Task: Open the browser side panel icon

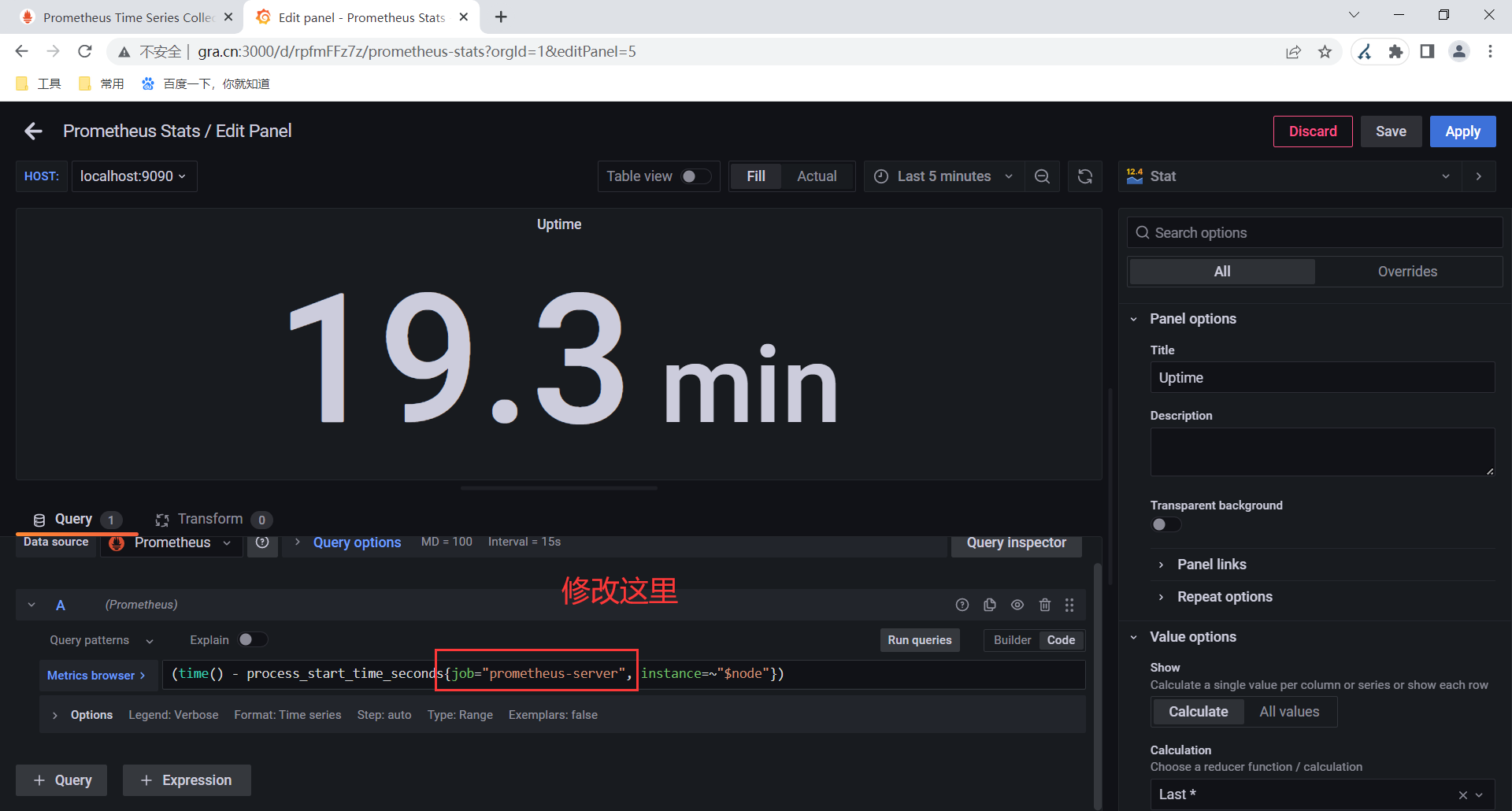Action: click(1427, 52)
